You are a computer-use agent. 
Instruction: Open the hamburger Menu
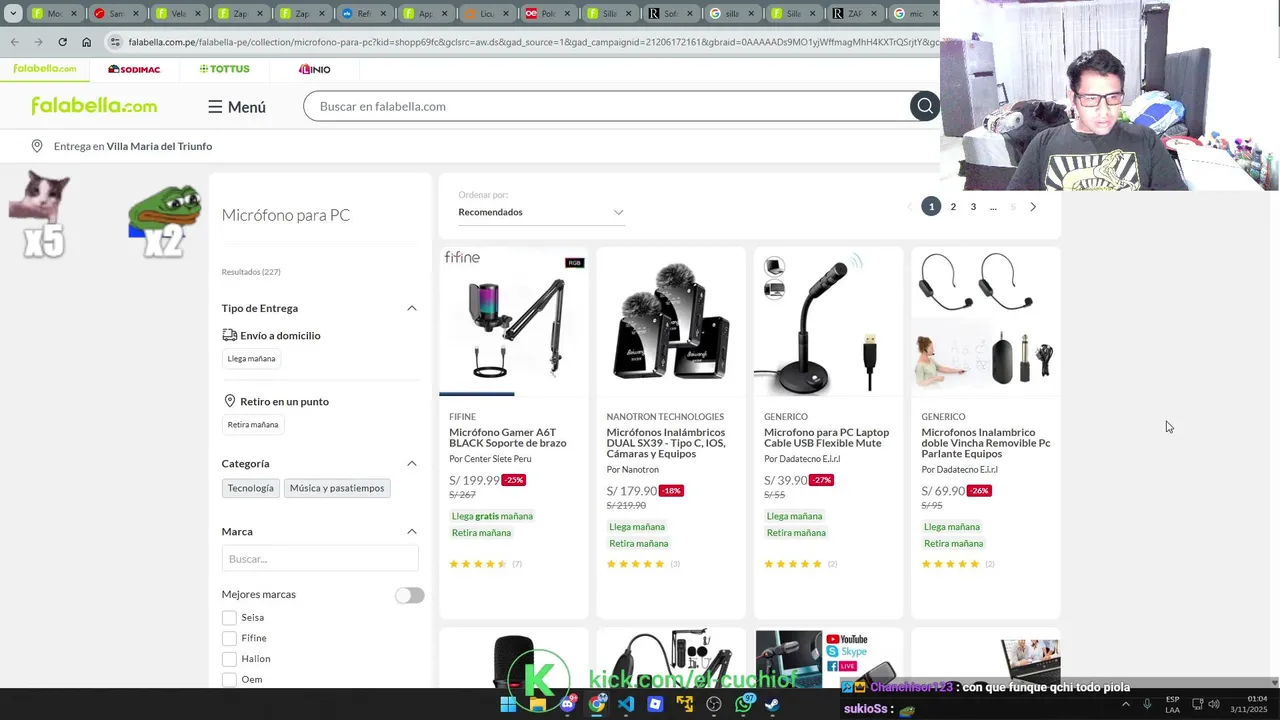237,107
